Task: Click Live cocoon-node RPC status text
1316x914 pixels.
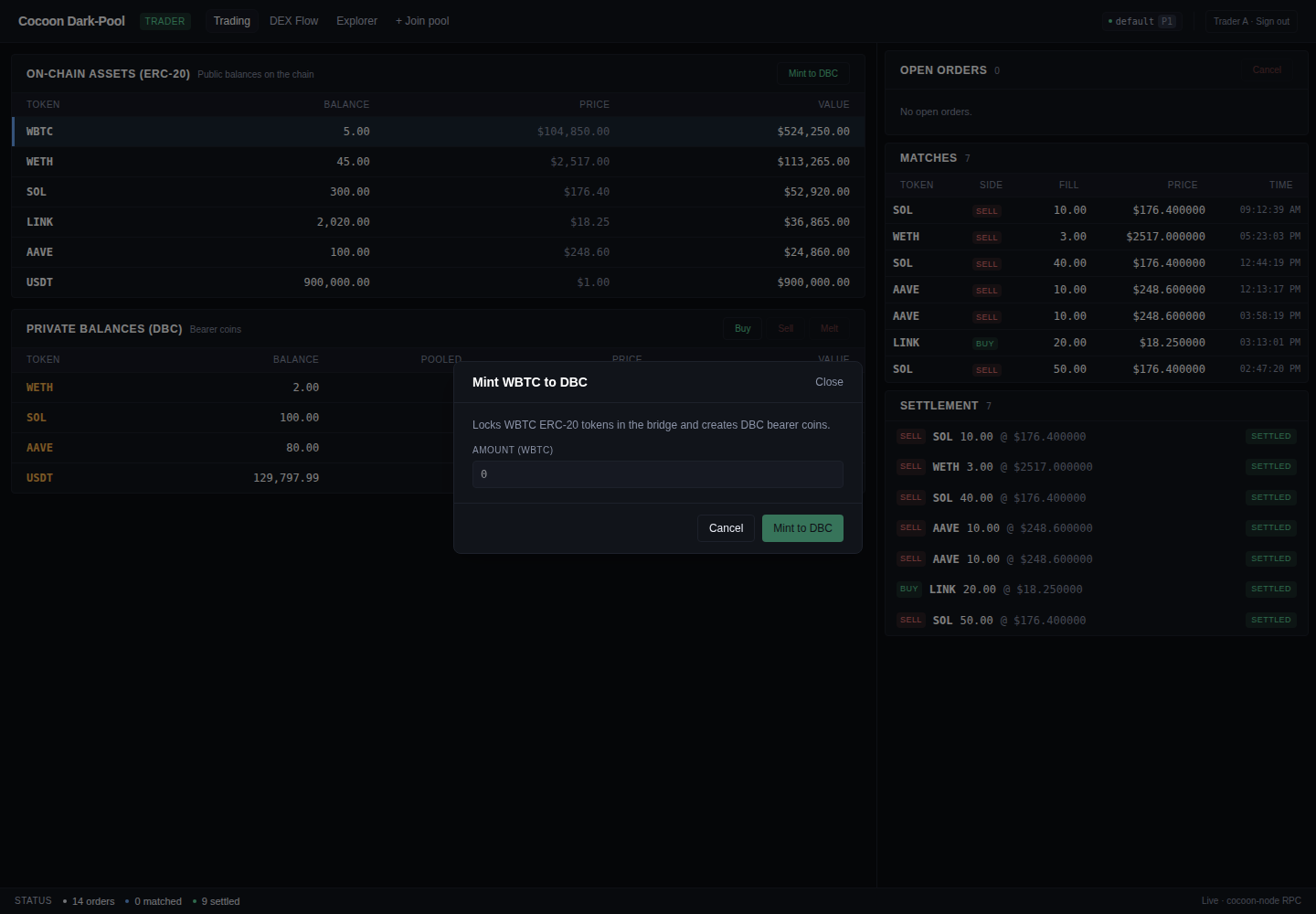Action: click(1251, 901)
